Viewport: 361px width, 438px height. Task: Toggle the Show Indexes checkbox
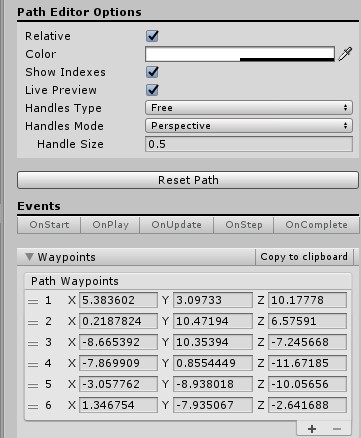click(152, 72)
